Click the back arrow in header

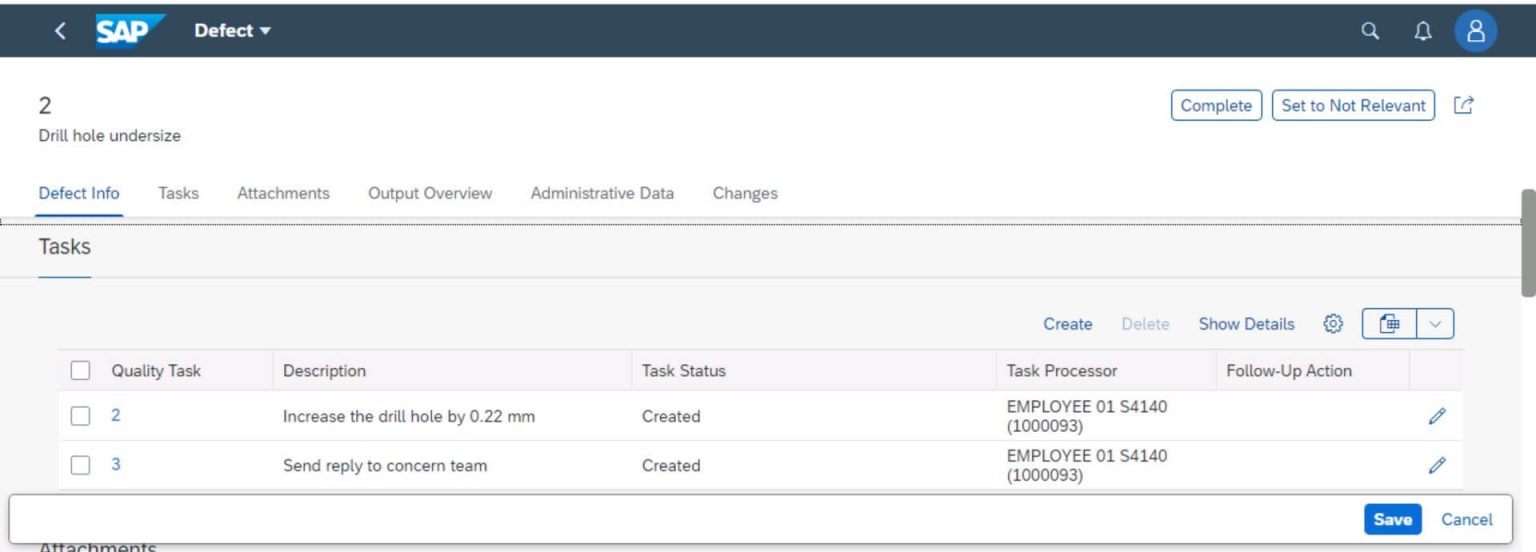pos(60,31)
